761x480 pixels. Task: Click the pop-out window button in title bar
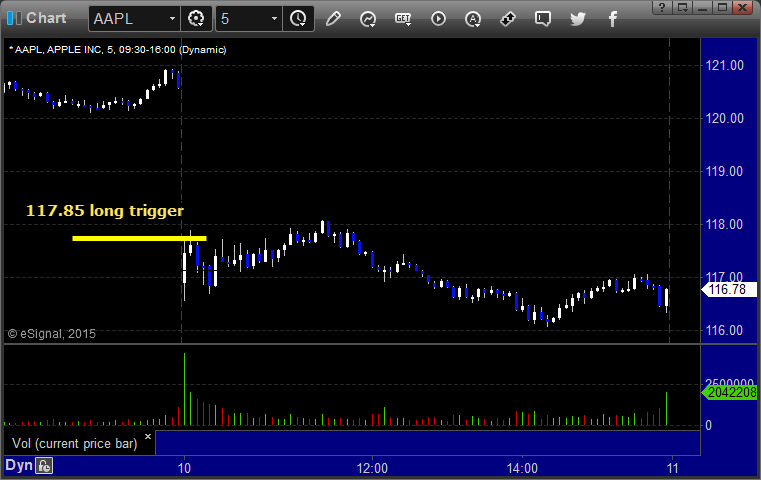pos(682,7)
